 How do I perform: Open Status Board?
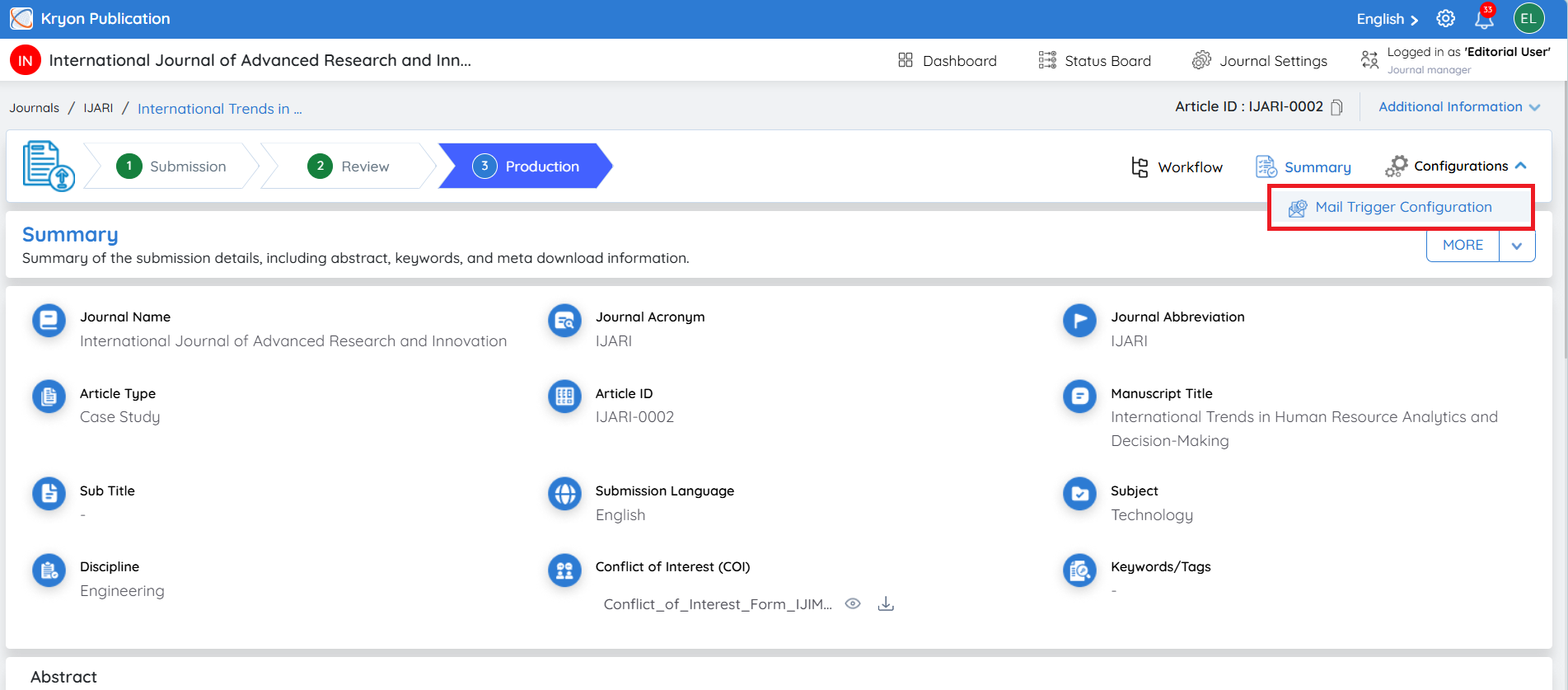(x=1094, y=60)
